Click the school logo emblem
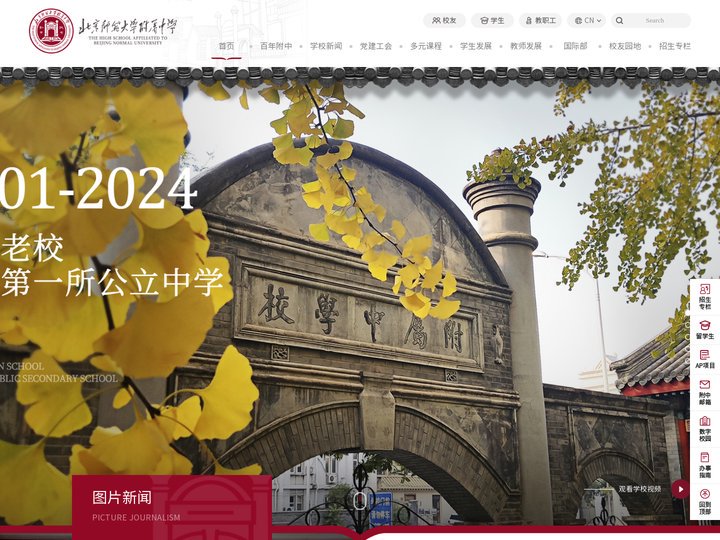The height and width of the screenshot is (540, 720). [x=51, y=31]
